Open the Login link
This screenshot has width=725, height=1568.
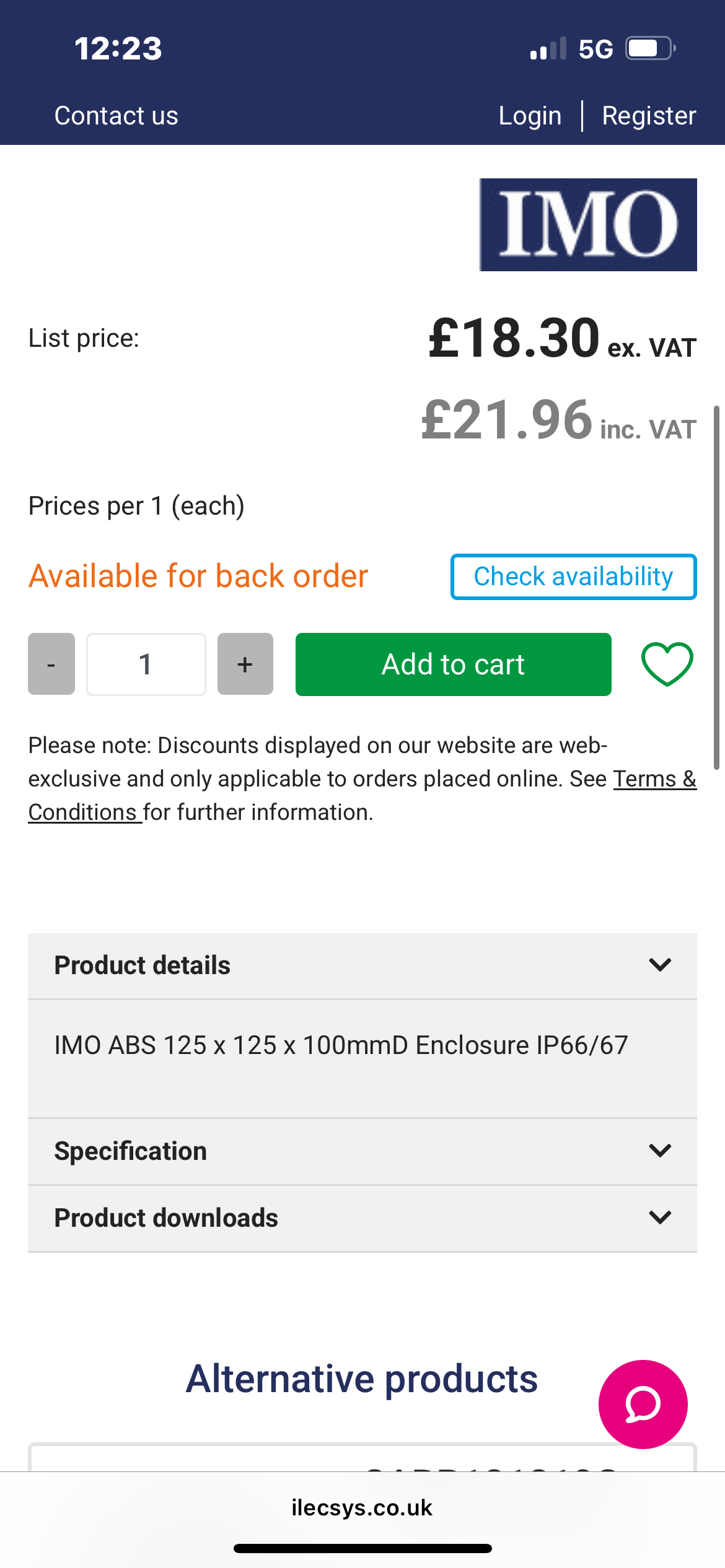tap(530, 116)
